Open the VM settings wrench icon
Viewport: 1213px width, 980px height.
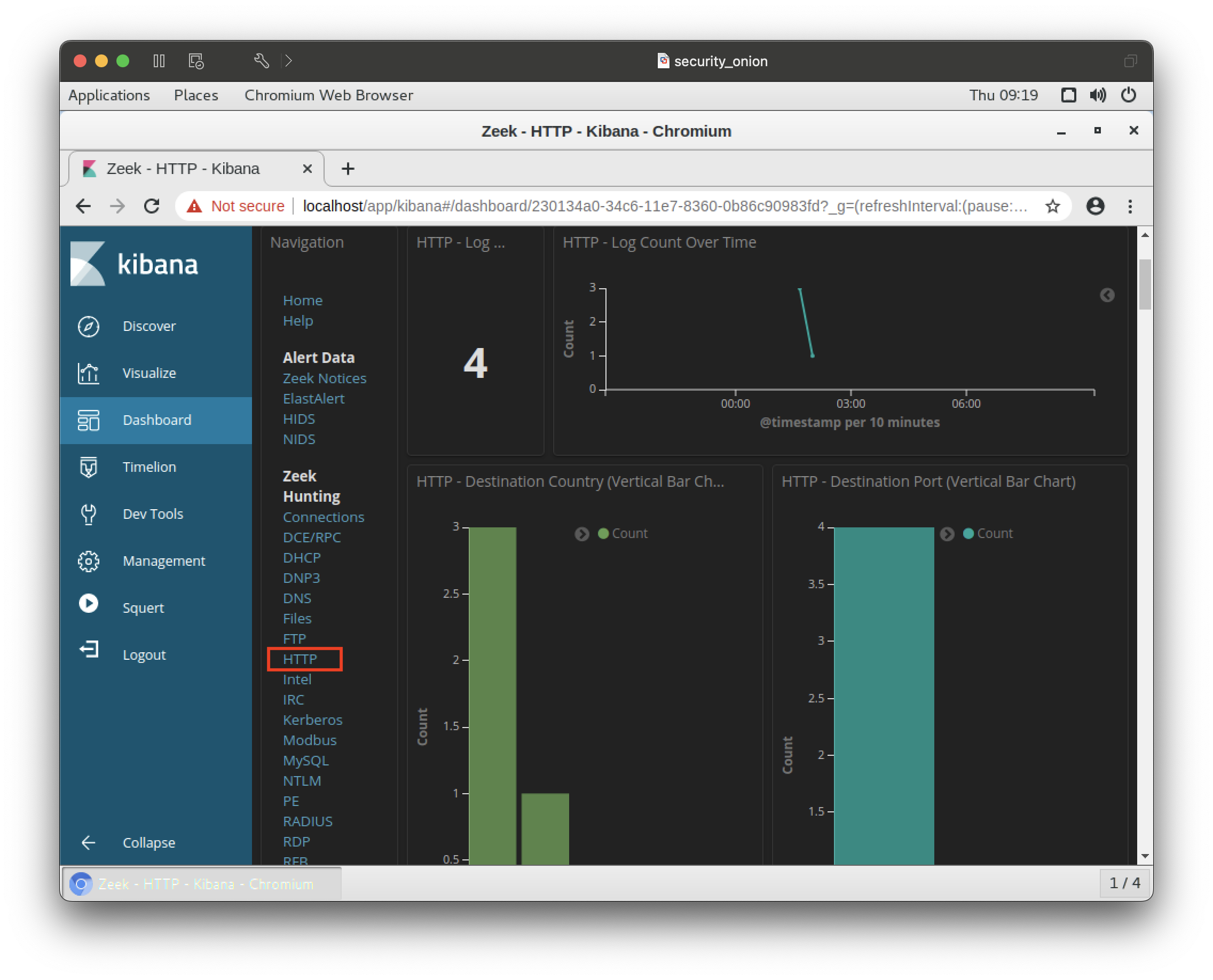click(x=261, y=60)
